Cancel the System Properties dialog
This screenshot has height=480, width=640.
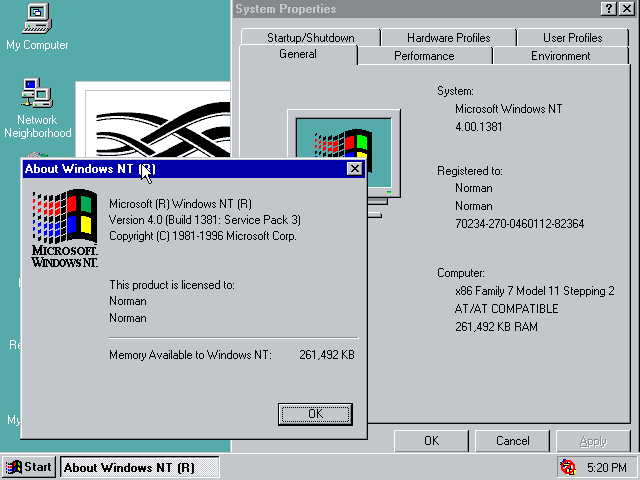pos(512,441)
